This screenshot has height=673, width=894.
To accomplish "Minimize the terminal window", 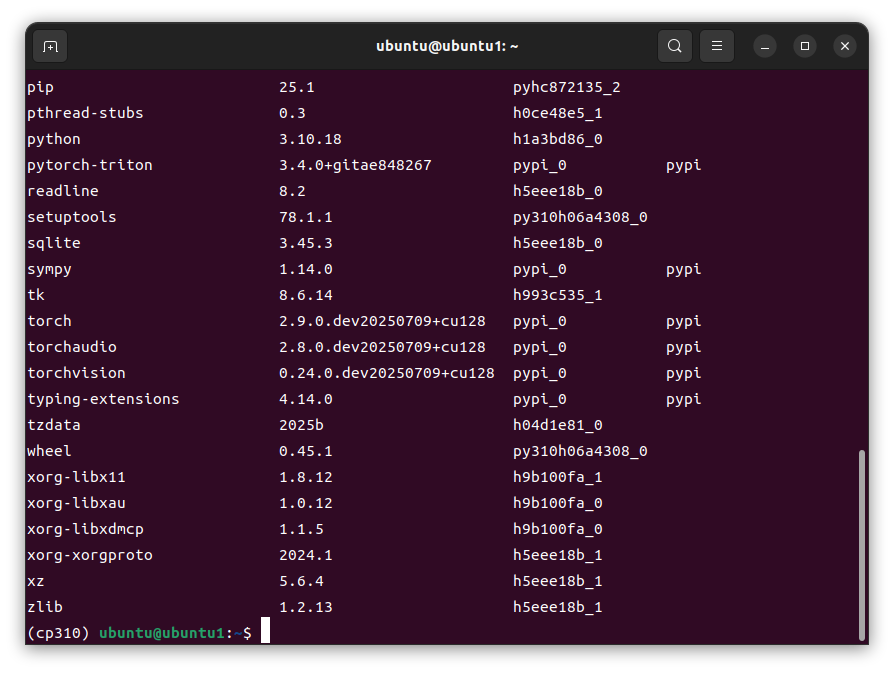I will (x=765, y=46).
